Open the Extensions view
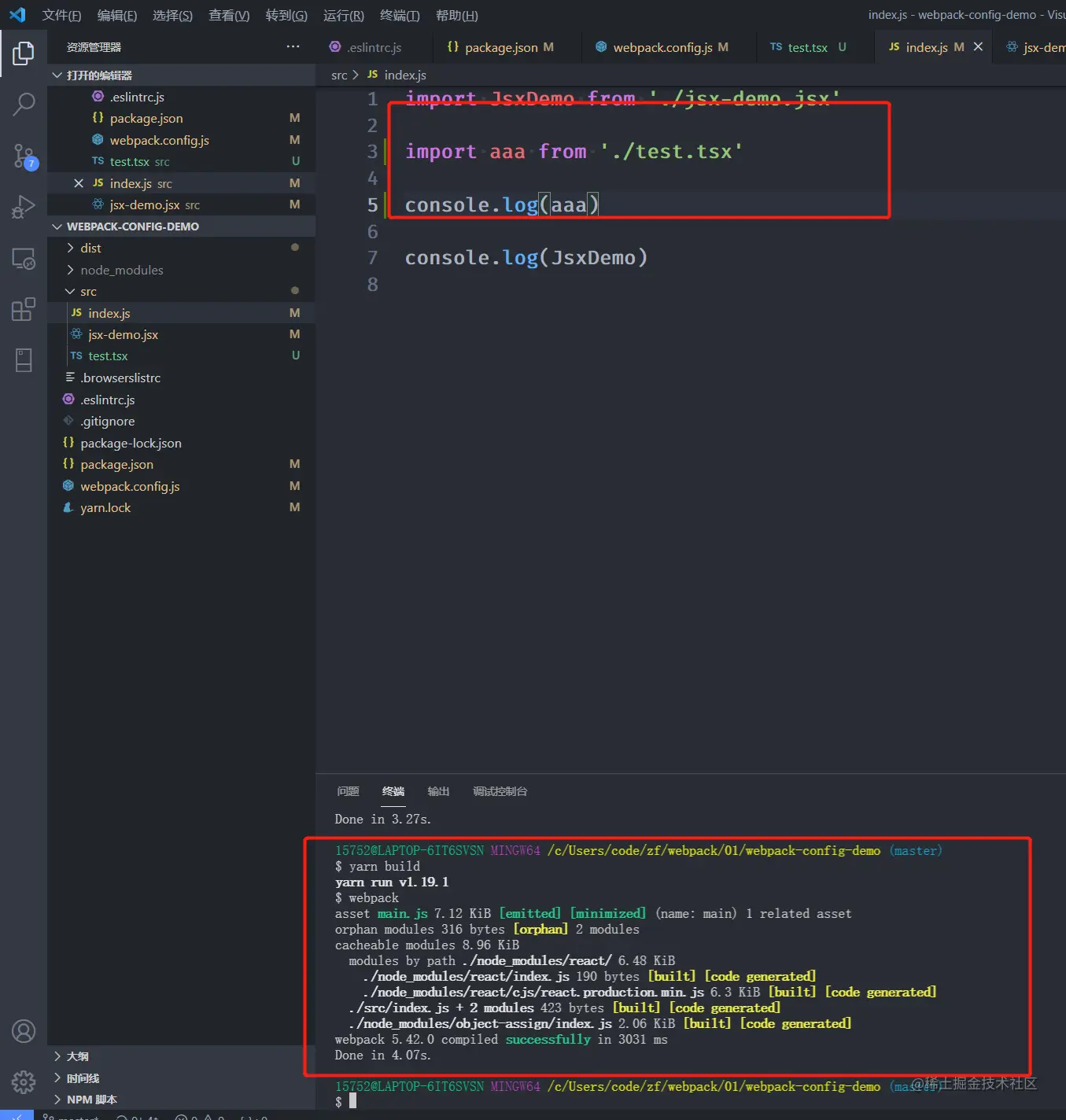The height and width of the screenshot is (1120, 1066). click(24, 309)
